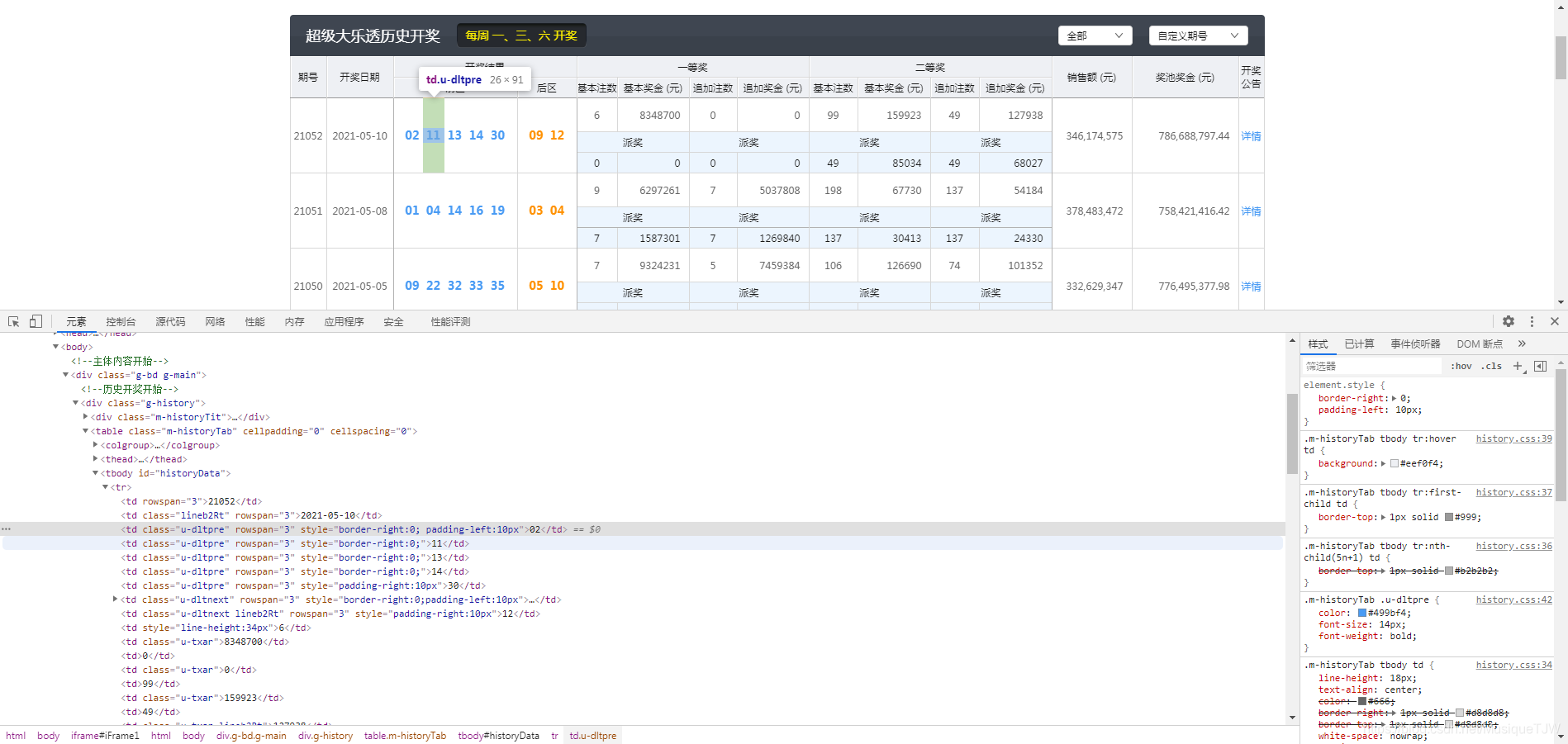Open the history.css:34 source link
This screenshot has height=744, width=1568.
click(x=1513, y=665)
